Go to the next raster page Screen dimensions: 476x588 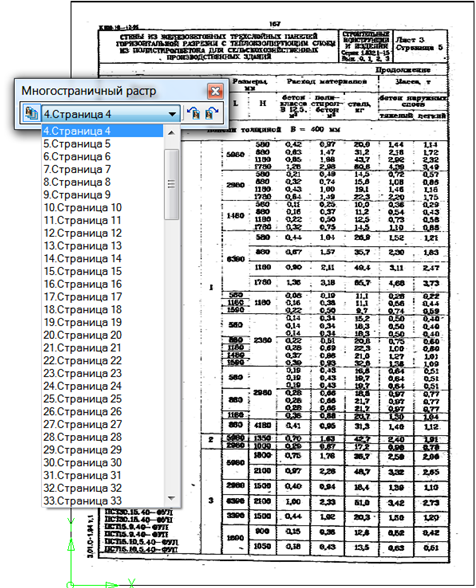pos(212,113)
